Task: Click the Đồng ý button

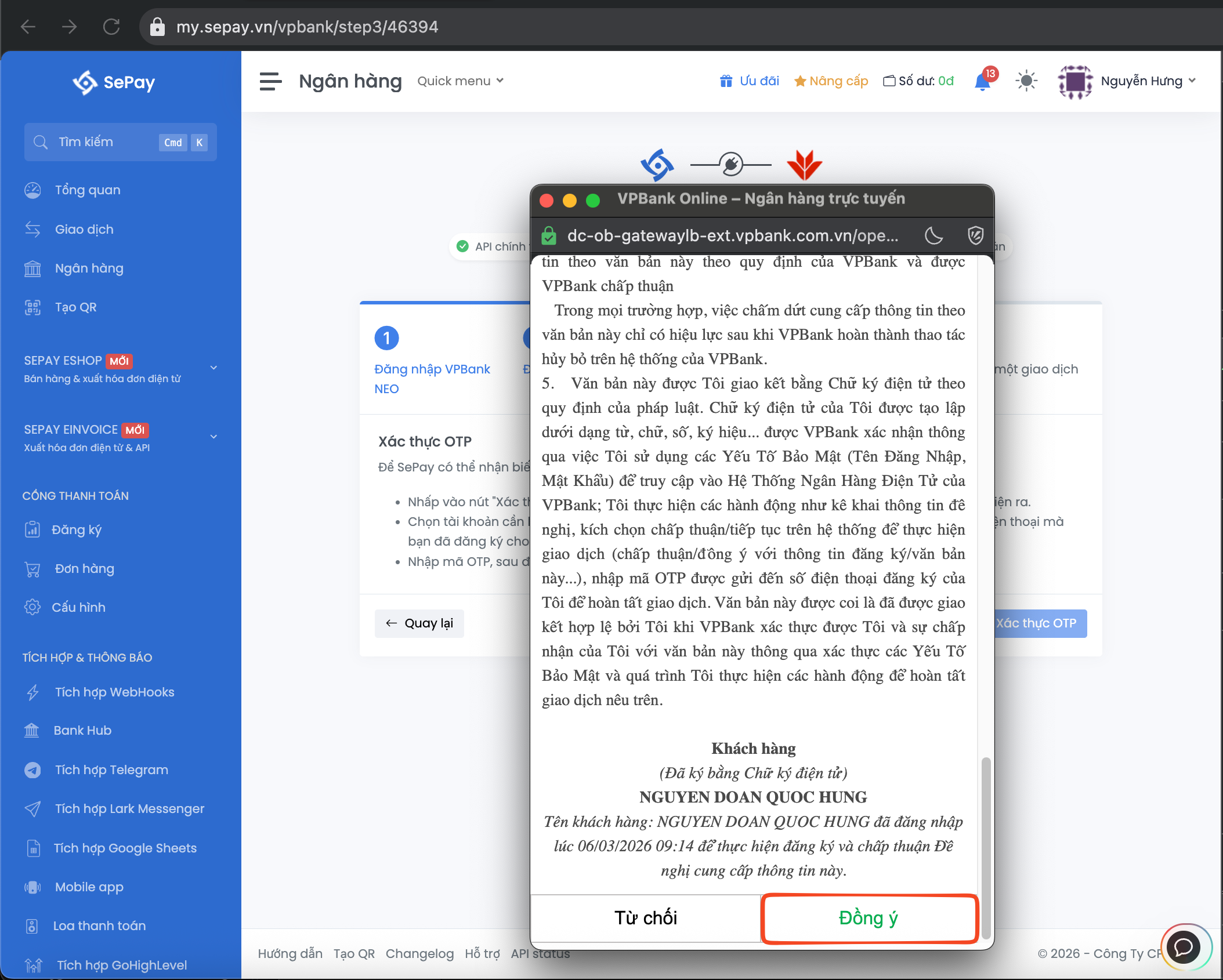Action: (x=869, y=919)
